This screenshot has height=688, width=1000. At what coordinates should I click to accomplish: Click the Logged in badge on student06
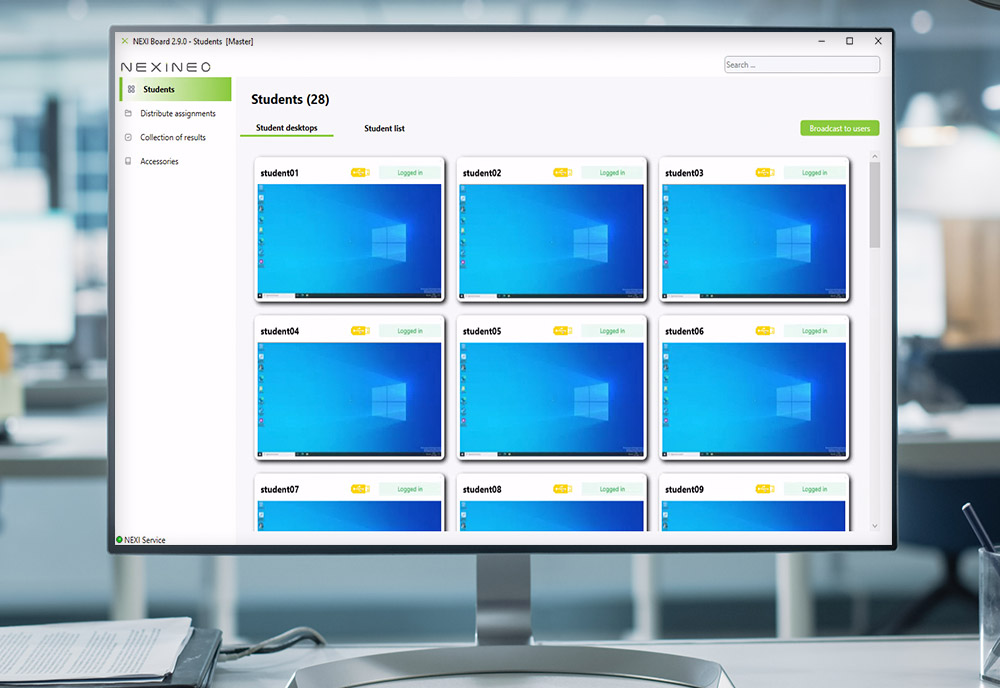click(x=814, y=331)
